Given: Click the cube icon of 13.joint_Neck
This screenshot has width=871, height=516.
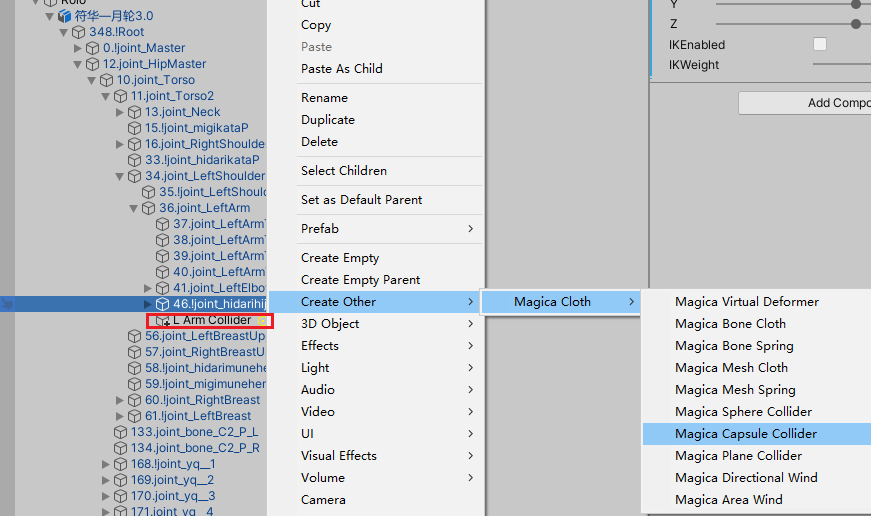Looking at the screenshot, I should click(135, 112).
